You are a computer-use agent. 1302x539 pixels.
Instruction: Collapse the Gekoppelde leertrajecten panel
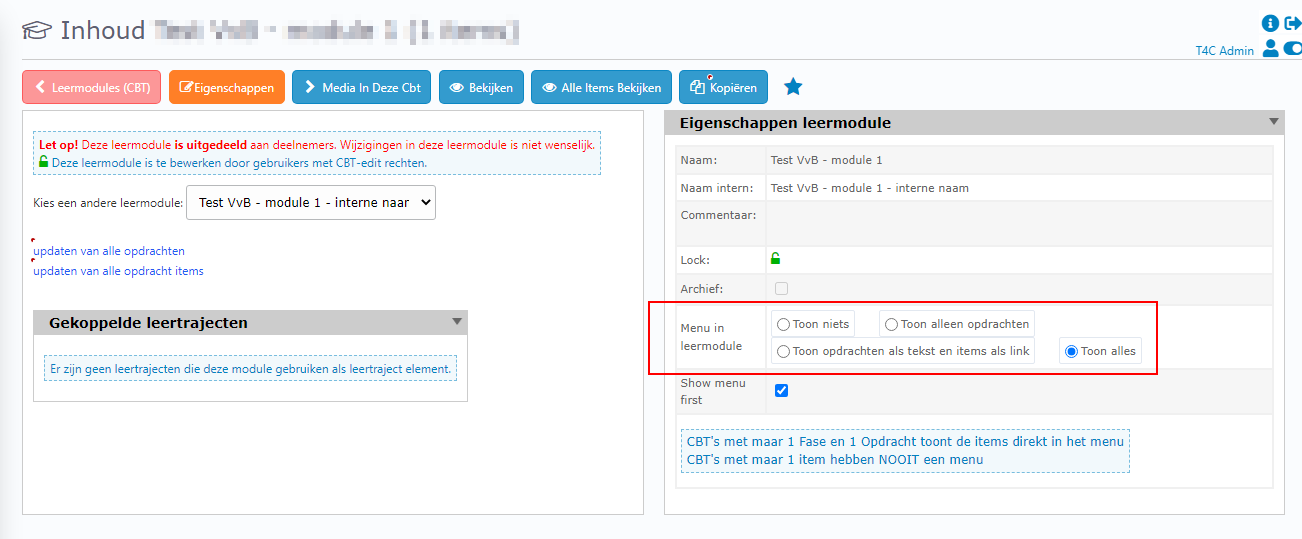click(x=457, y=322)
